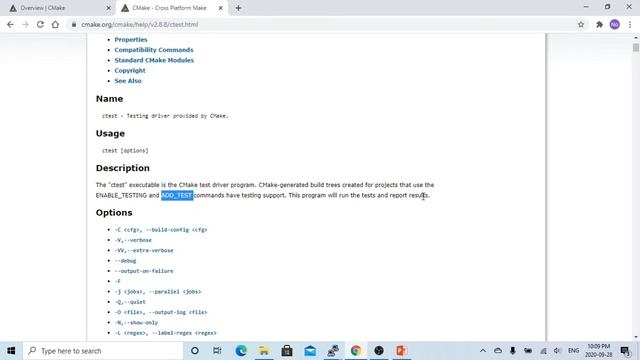Click the Options heading
Viewport: 640px width, 360px height.
click(x=114, y=213)
